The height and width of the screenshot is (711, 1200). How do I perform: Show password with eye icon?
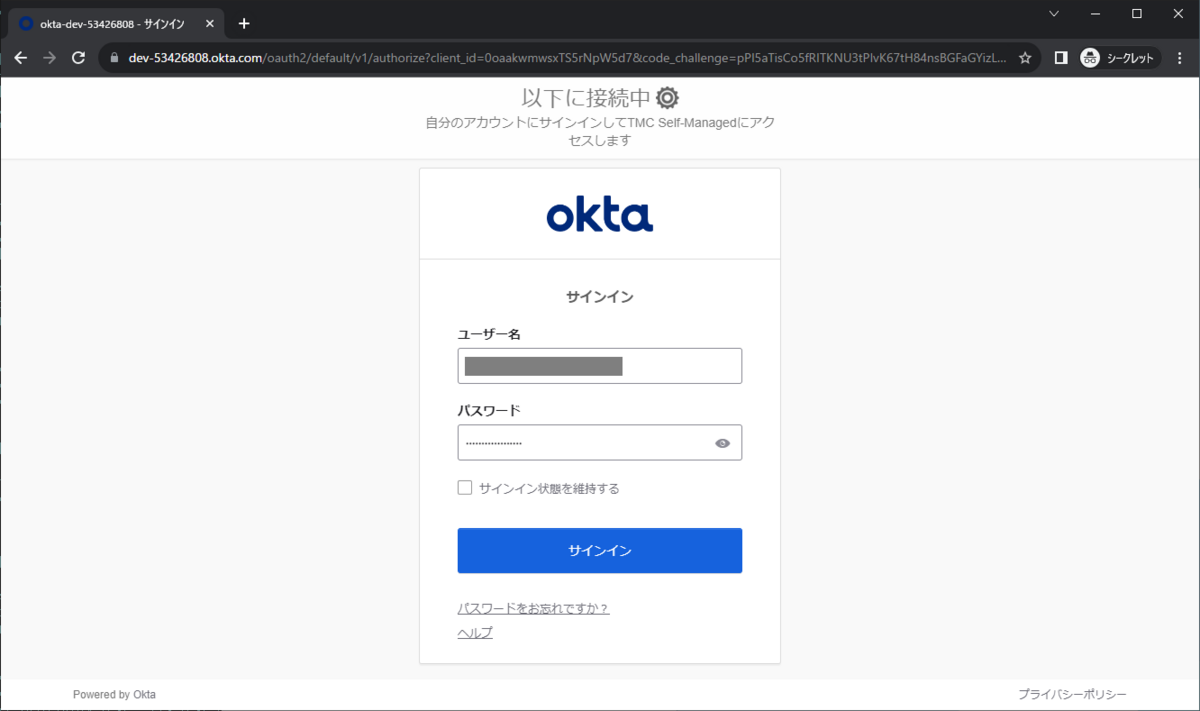tap(722, 443)
